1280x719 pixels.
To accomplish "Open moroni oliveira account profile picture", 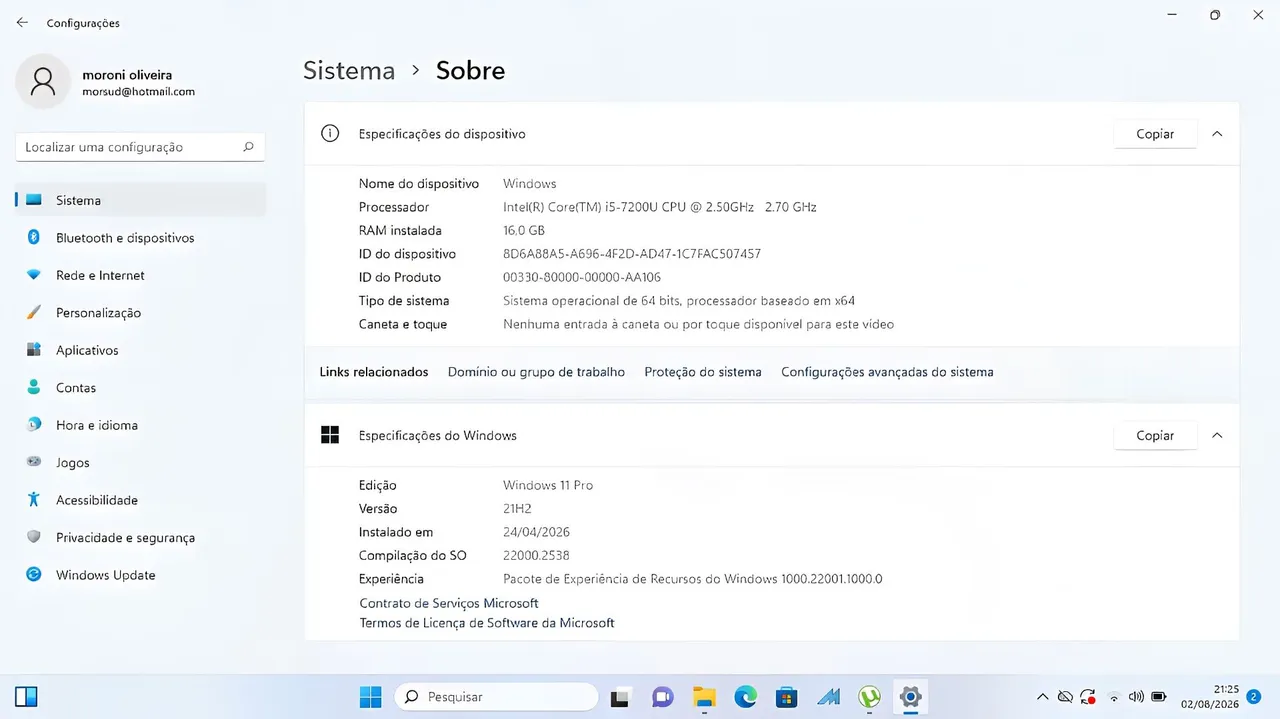I will 43,82.
